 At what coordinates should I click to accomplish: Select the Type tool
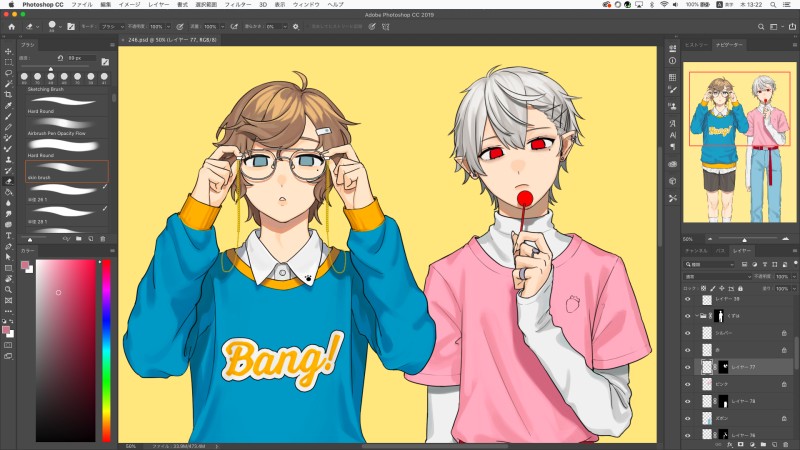click(8, 235)
